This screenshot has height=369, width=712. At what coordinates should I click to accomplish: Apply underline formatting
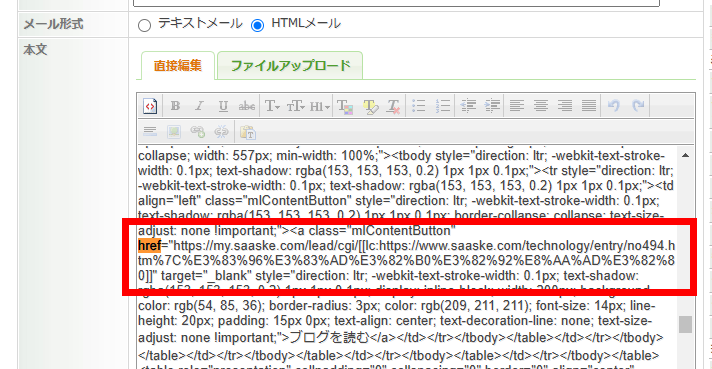[223, 106]
